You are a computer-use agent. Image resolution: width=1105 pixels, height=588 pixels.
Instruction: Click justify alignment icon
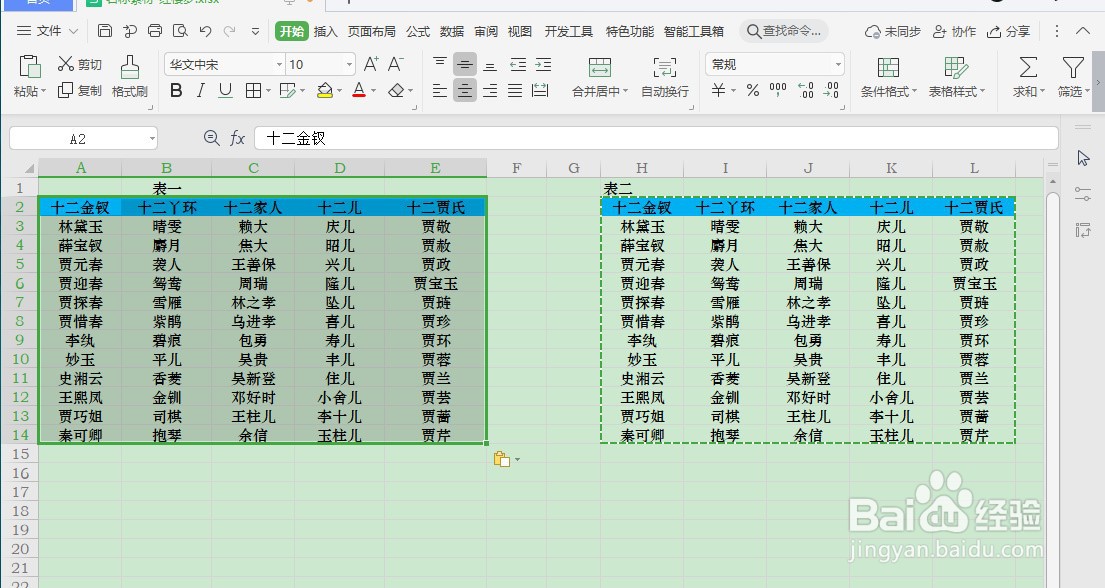(515, 90)
